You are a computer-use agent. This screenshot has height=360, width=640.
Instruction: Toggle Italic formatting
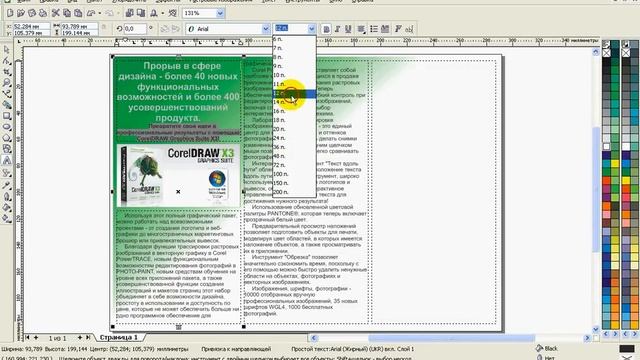[x=337, y=29]
